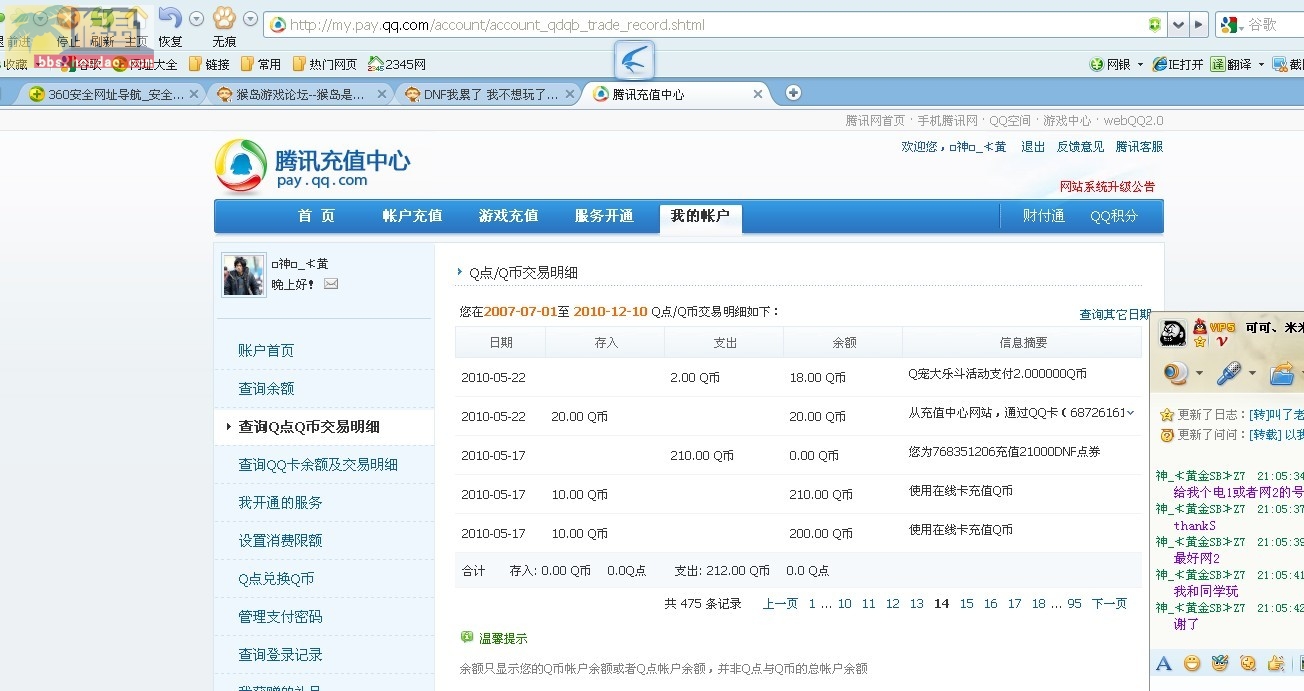
Task: Click the go arrow button next to address bar
Action: click(1199, 25)
